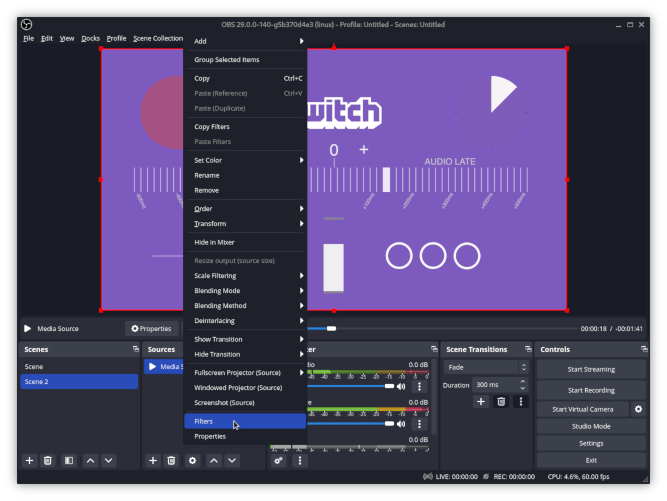Screen dimensions: 667x501
Task: Click the second audio channel volume slider handle
Action: point(389,424)
